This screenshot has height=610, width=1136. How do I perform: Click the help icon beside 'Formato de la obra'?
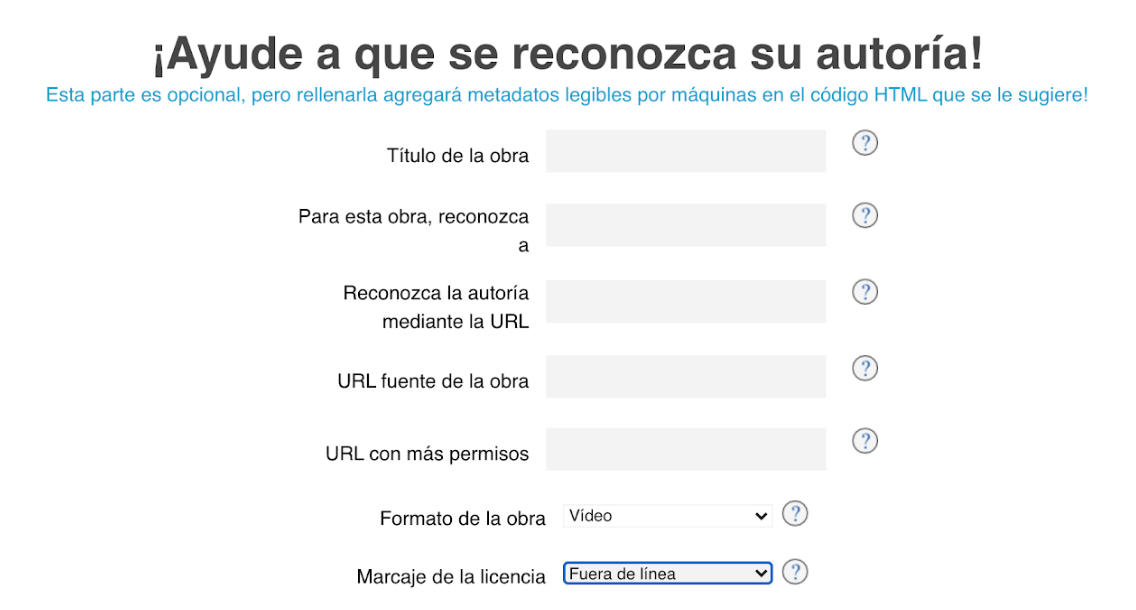(x=795, y=514)
